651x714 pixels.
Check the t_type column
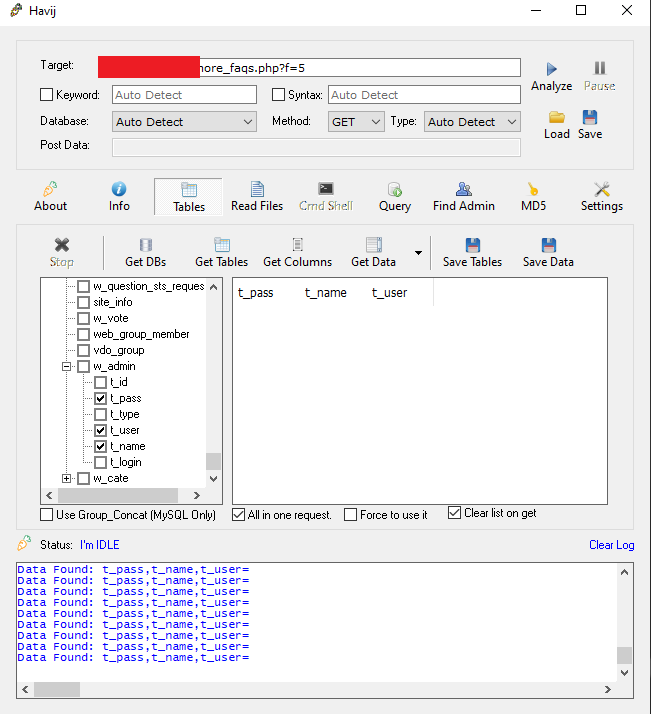pos(101,414)
